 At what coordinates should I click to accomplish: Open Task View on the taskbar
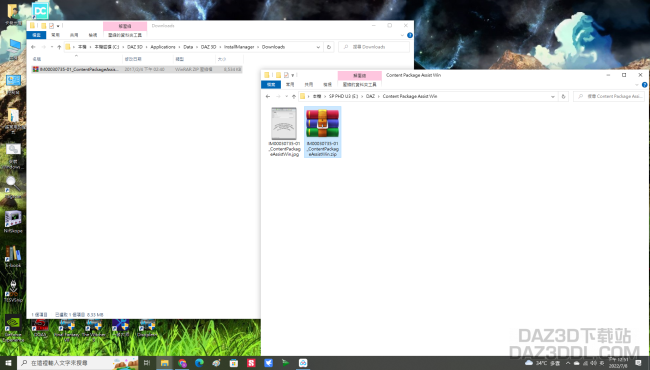pos(147,363)
